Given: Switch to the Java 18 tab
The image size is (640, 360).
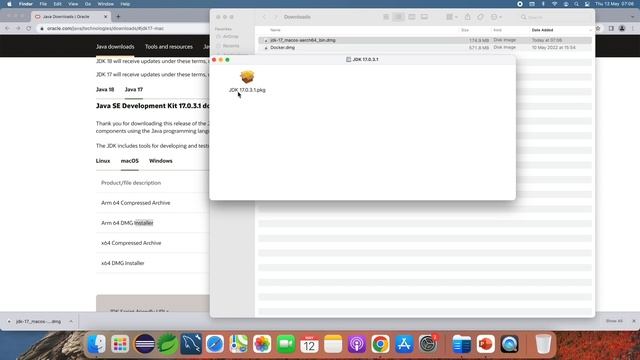Looking at the screenshot, I should tap(105, 89).
